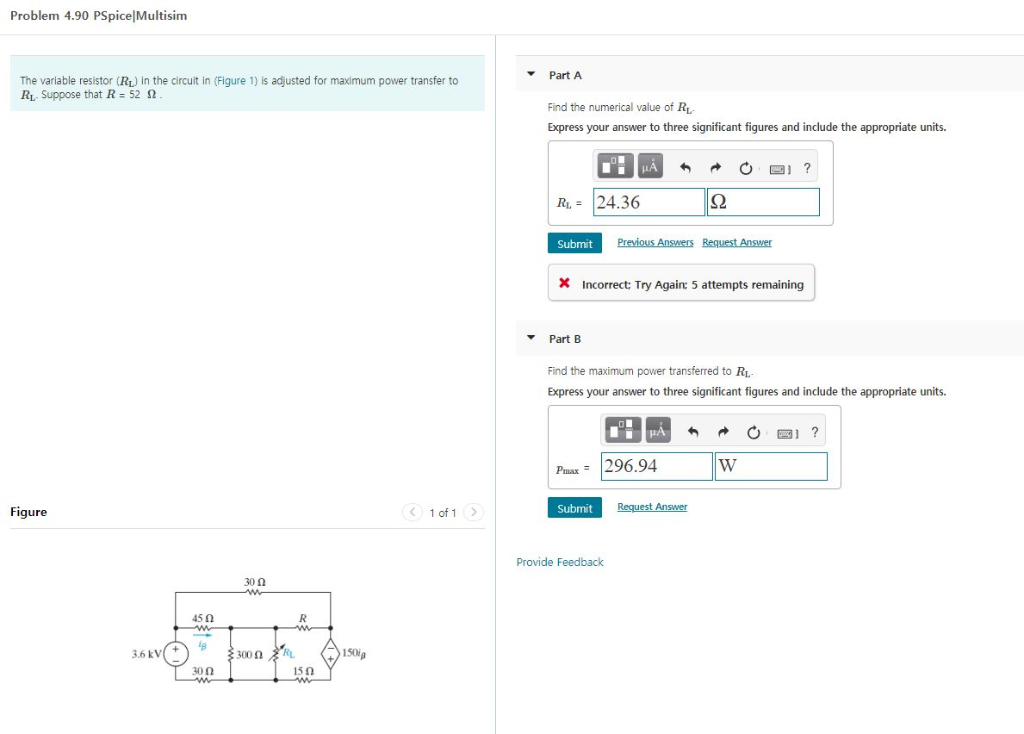The height and width of the screenshot is (734, 1024).
Task: Collapse the Part B section
Action: 530,338
